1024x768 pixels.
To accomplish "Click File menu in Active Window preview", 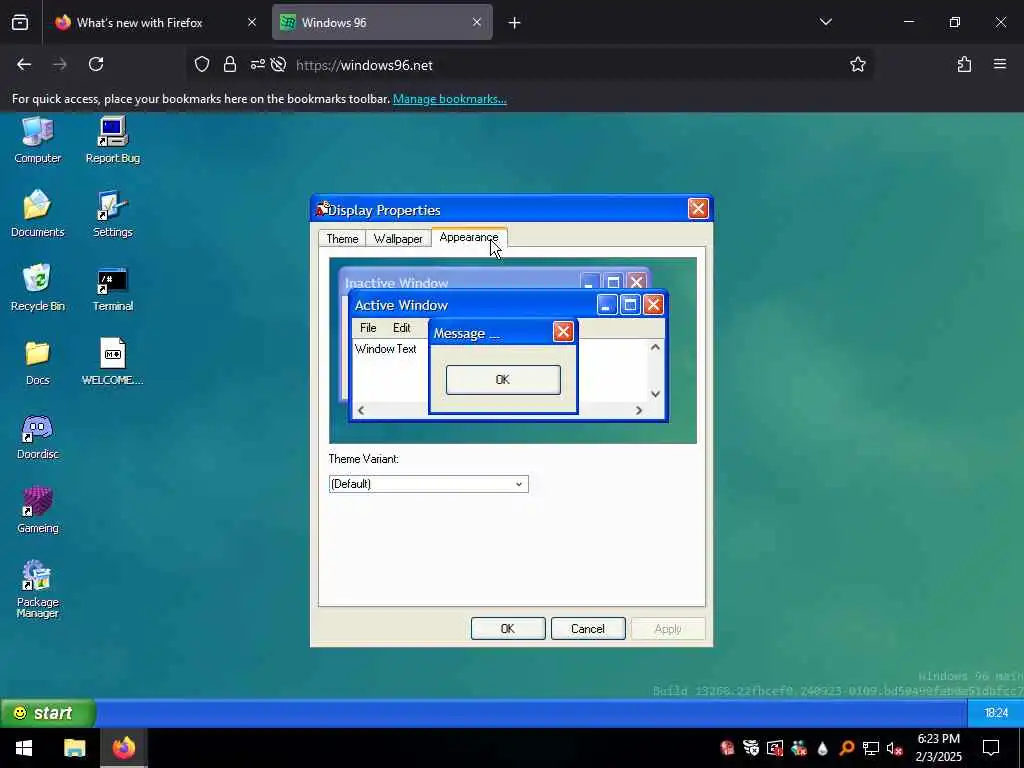I will 368,328.
